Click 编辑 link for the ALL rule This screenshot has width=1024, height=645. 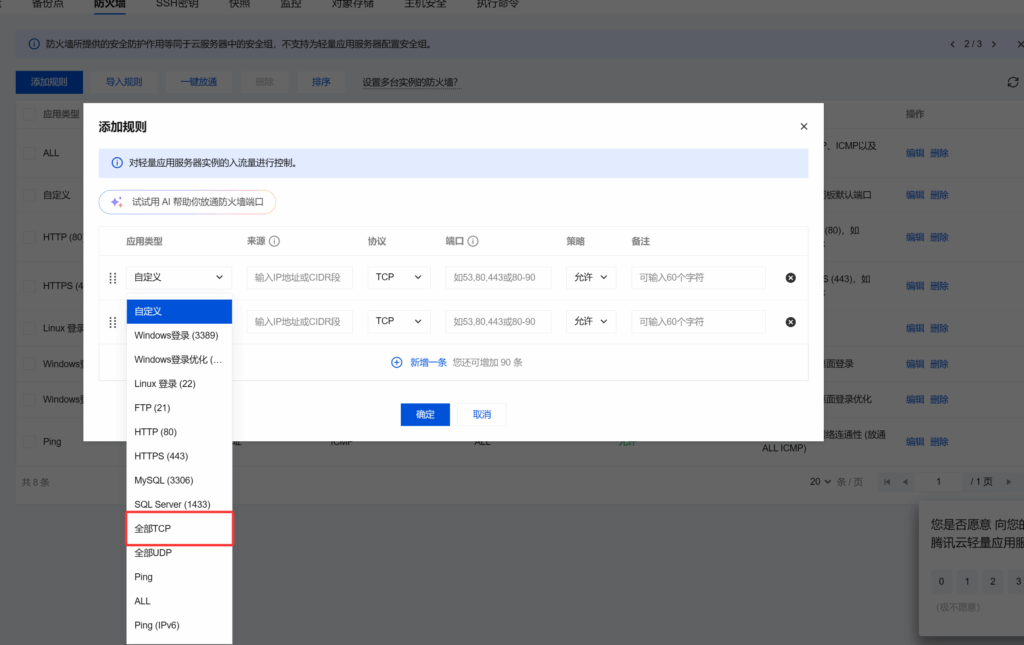point(915,153)
